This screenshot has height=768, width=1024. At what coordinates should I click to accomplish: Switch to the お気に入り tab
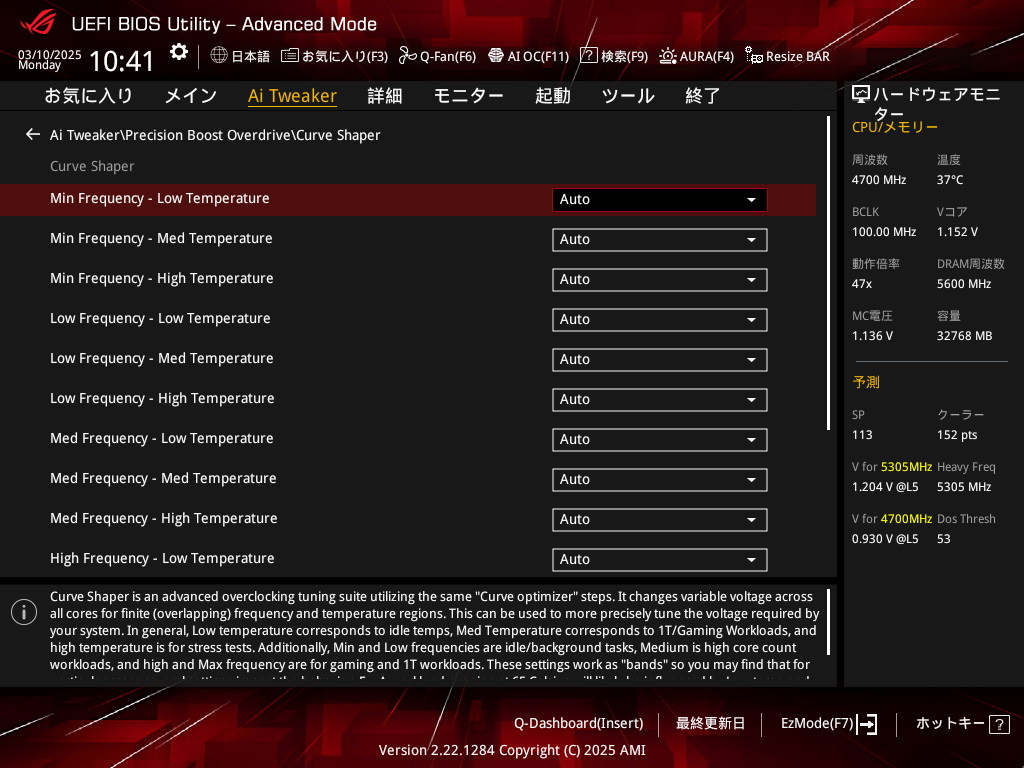click(x=89, y=95)
